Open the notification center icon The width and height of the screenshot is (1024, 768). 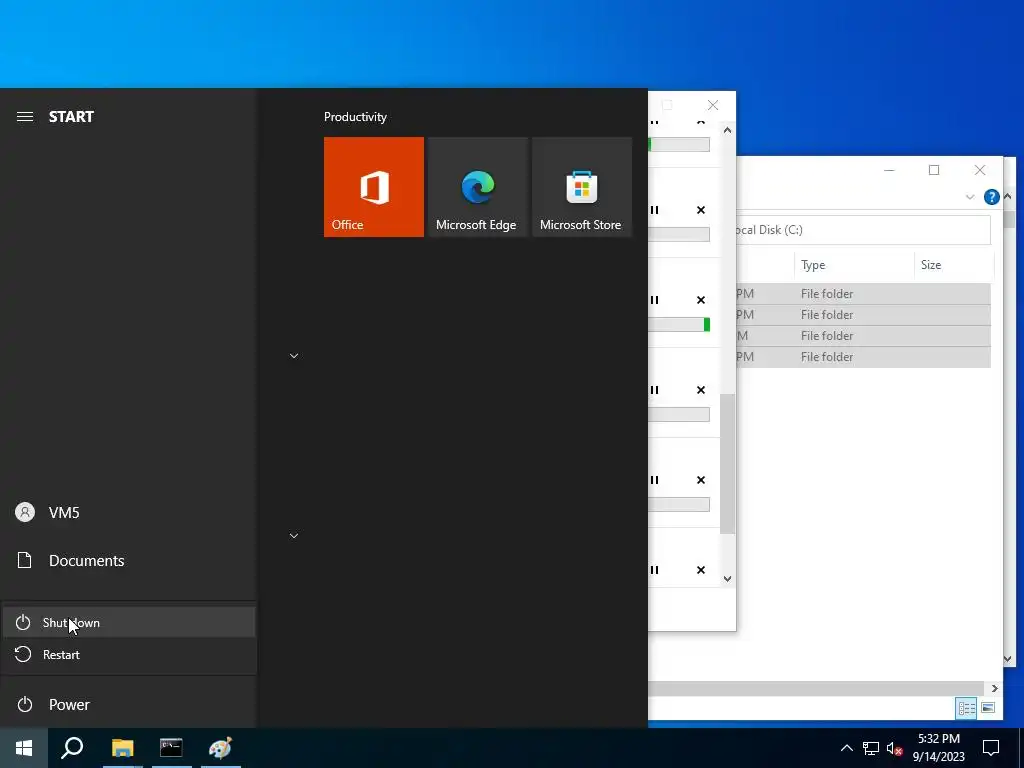click(991, 748)
